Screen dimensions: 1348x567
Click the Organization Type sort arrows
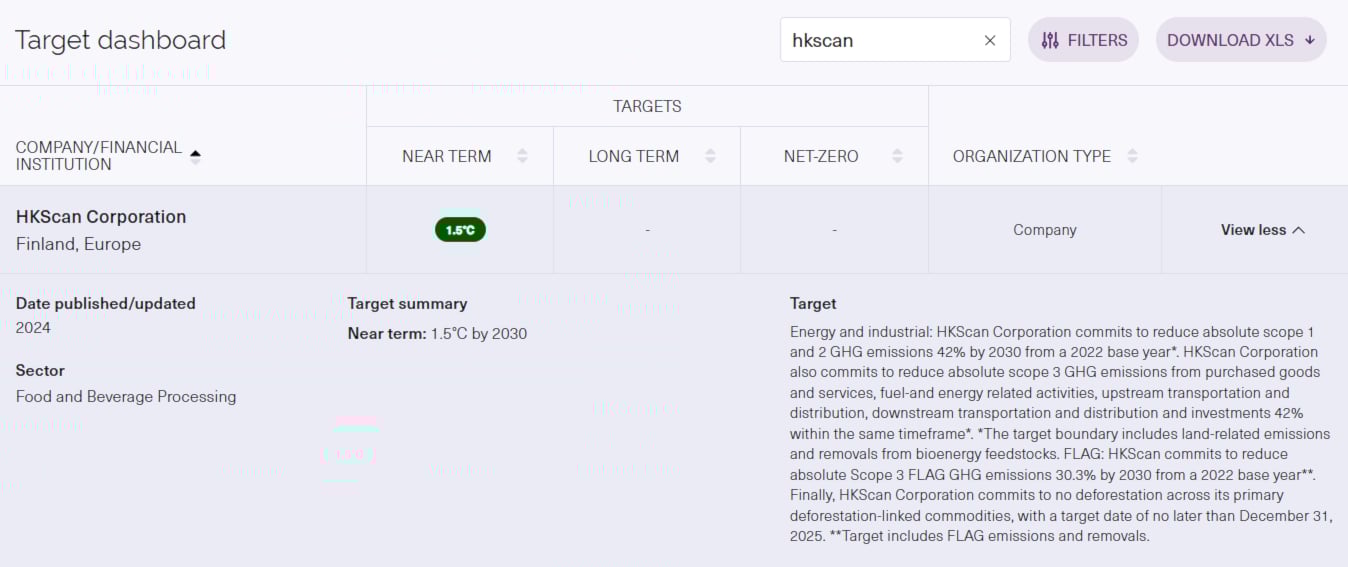[1132, 156]
